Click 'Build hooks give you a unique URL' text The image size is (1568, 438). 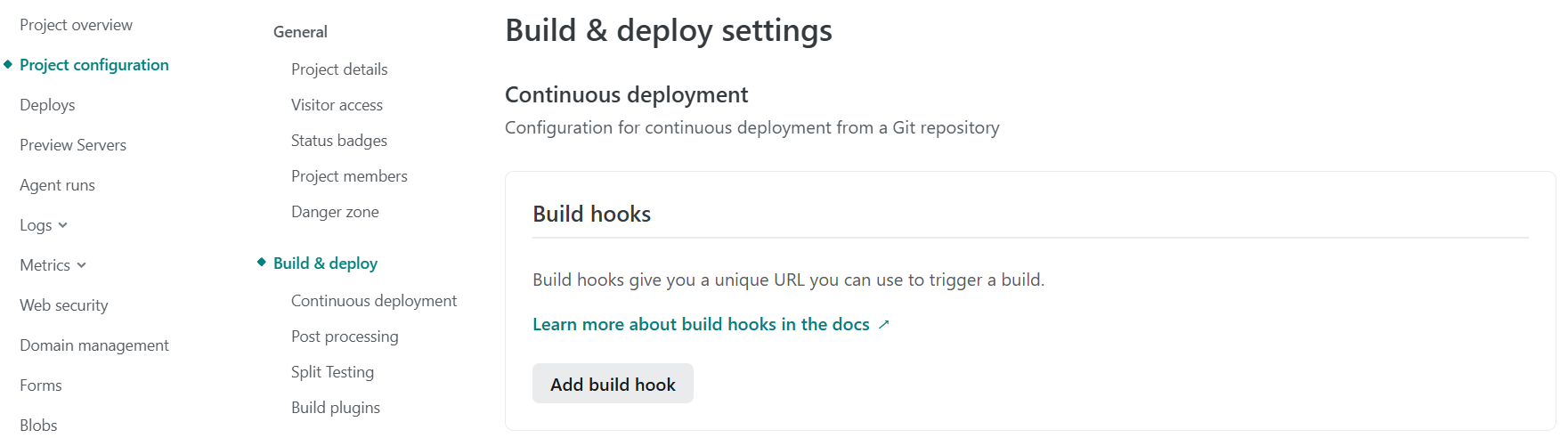point(788,280)
